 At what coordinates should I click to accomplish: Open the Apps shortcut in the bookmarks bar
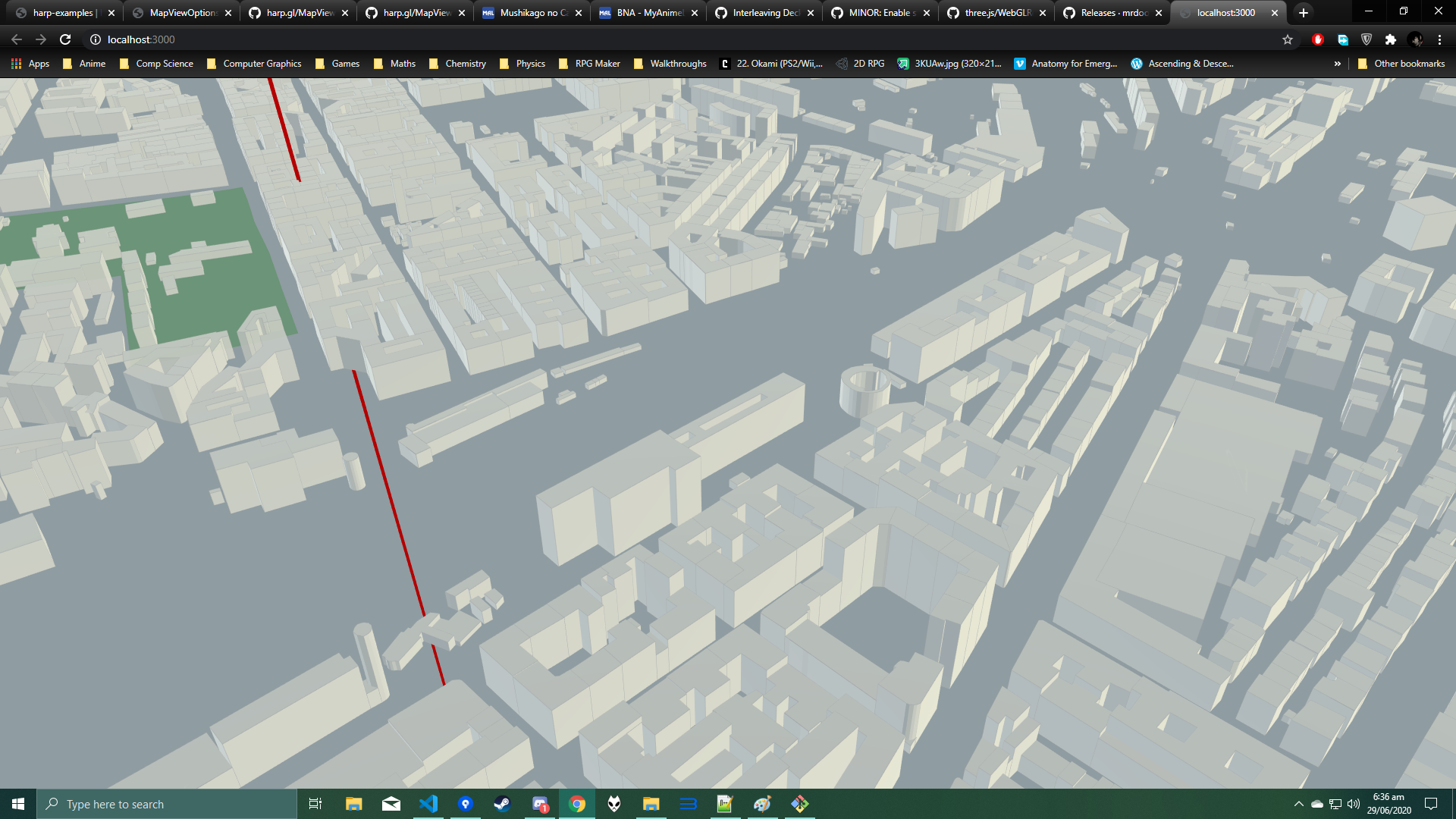click(x=30, y=64)
